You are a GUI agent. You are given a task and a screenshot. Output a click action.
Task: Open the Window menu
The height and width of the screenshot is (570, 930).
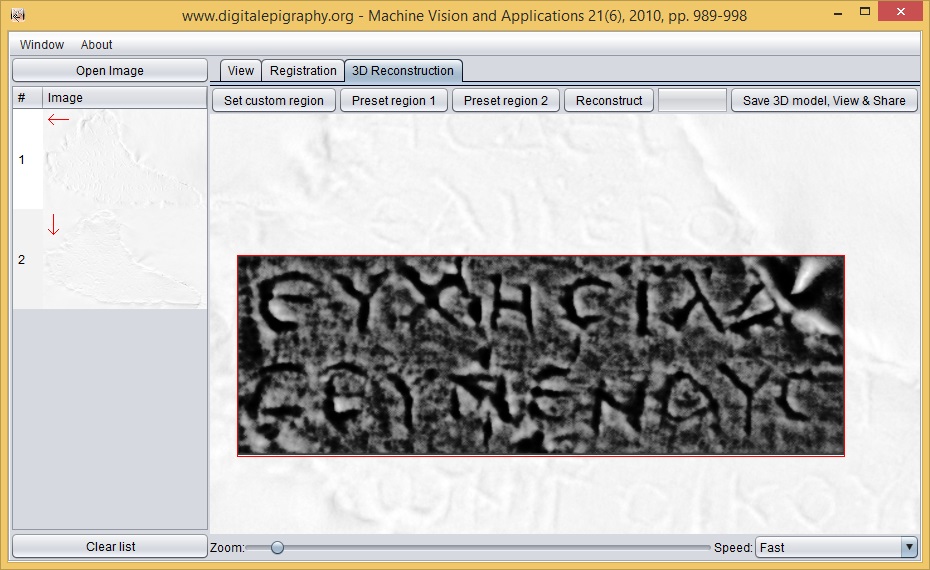point(42,45)
